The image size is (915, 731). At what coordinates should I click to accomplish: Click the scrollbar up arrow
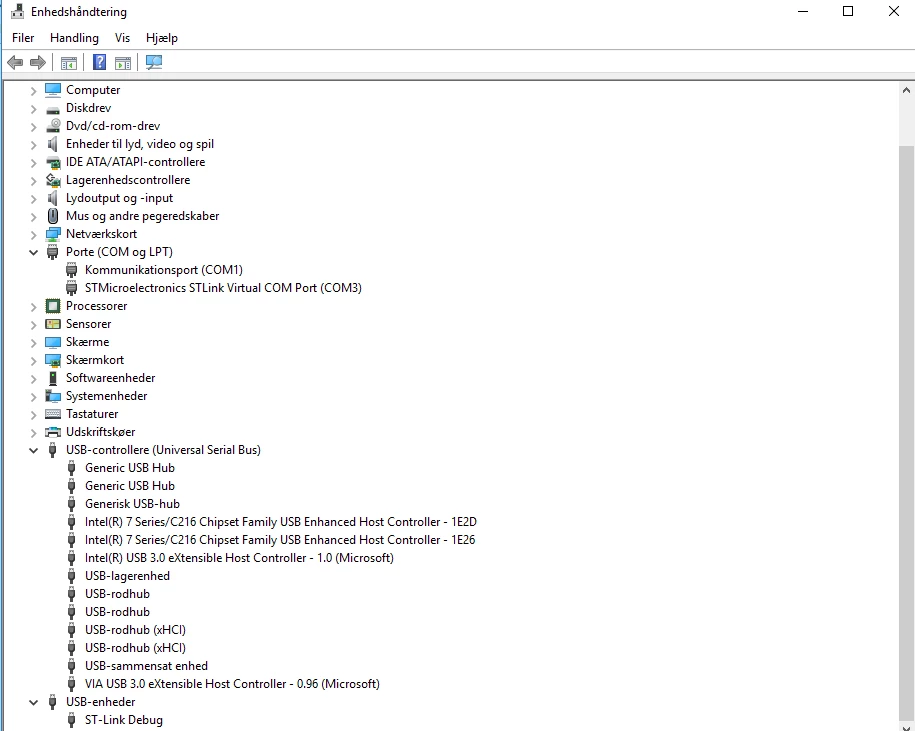point(906,90)
